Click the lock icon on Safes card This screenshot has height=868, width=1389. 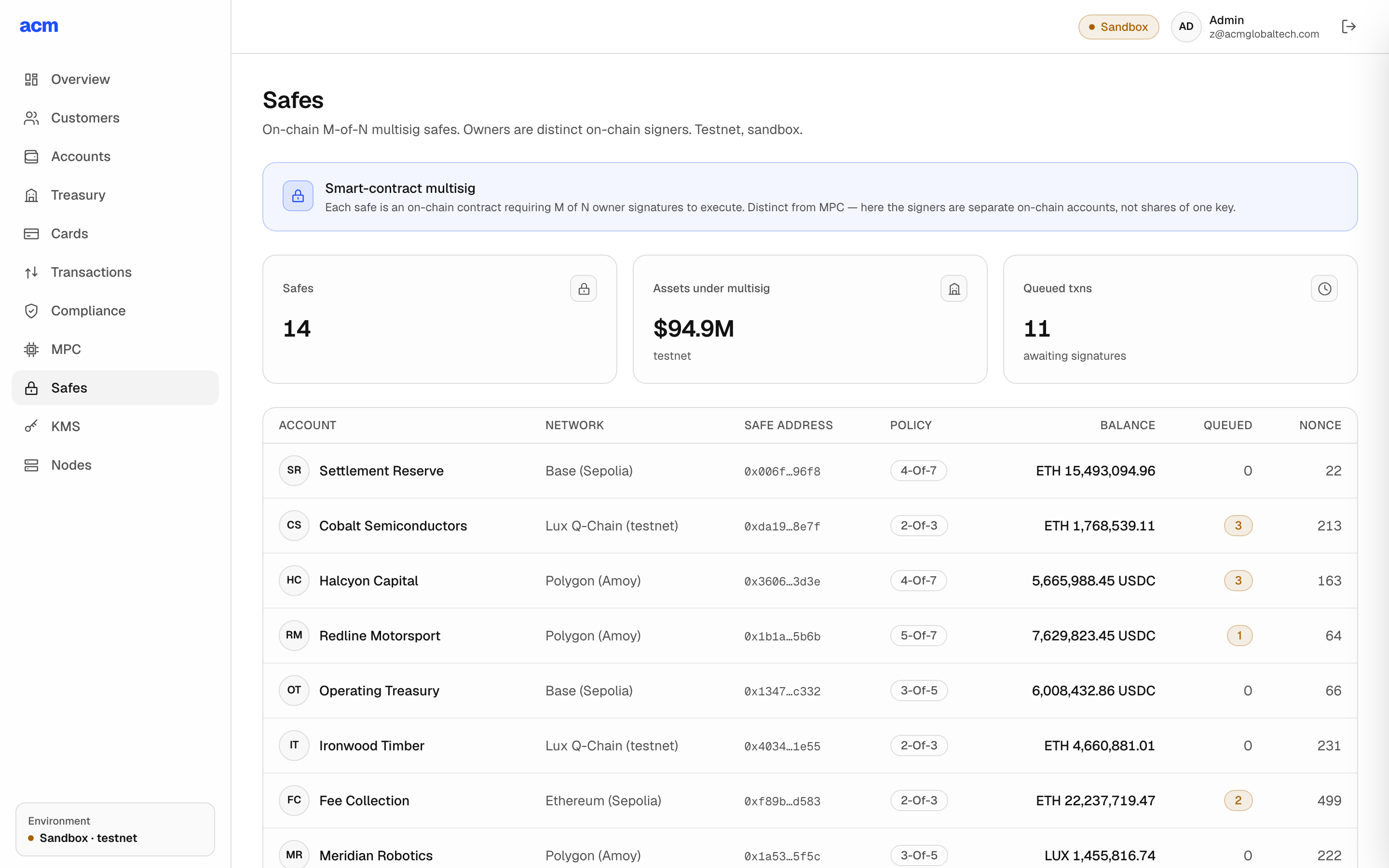(584, 288)
